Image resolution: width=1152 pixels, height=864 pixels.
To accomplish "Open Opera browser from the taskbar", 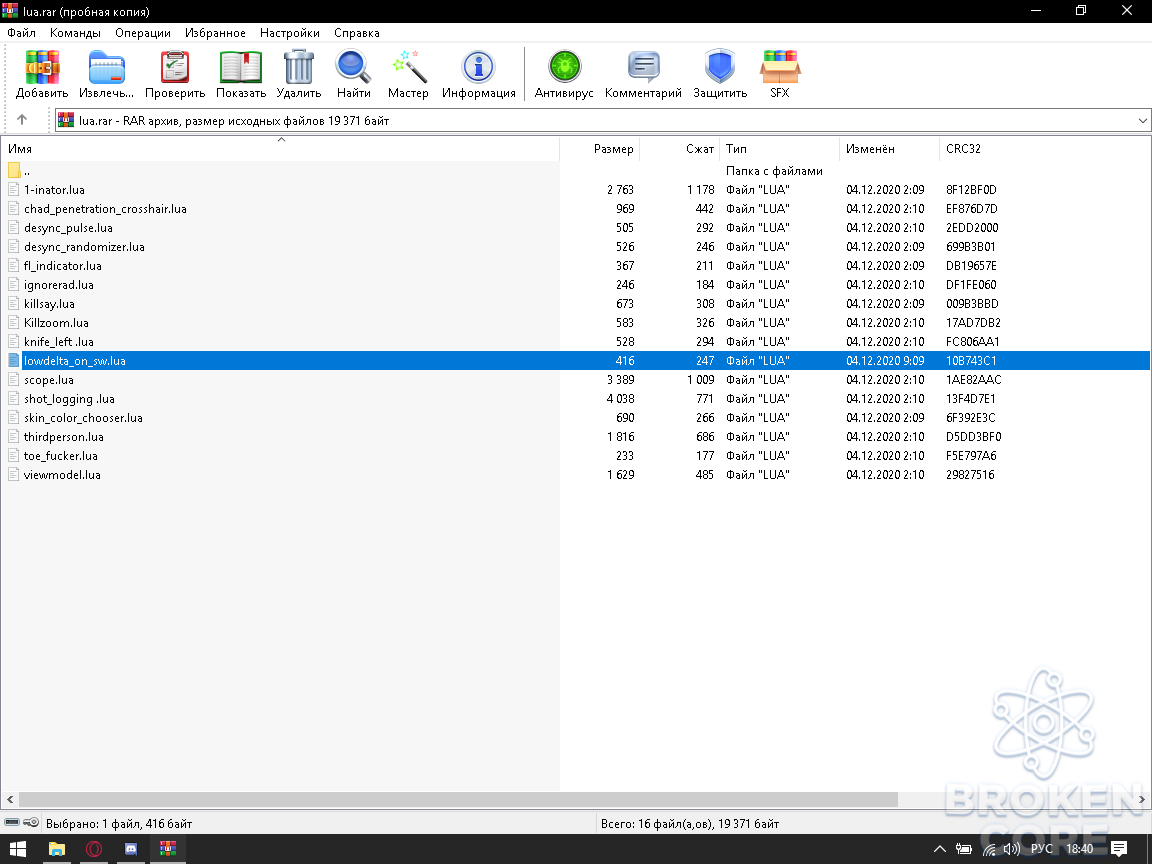I will tap(94, 849).
